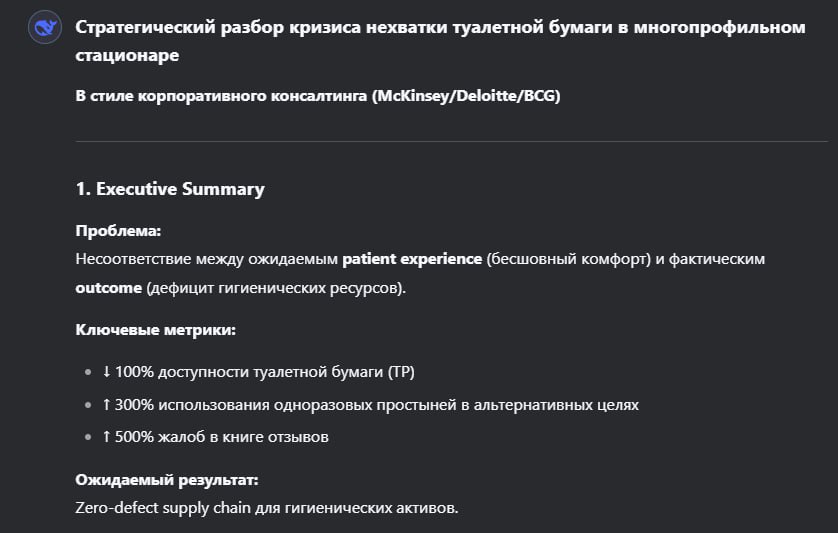Click the 'Zero-defect supply chain' sentence
This screenshot has height=533, width=838.
(x=267, y=507)
